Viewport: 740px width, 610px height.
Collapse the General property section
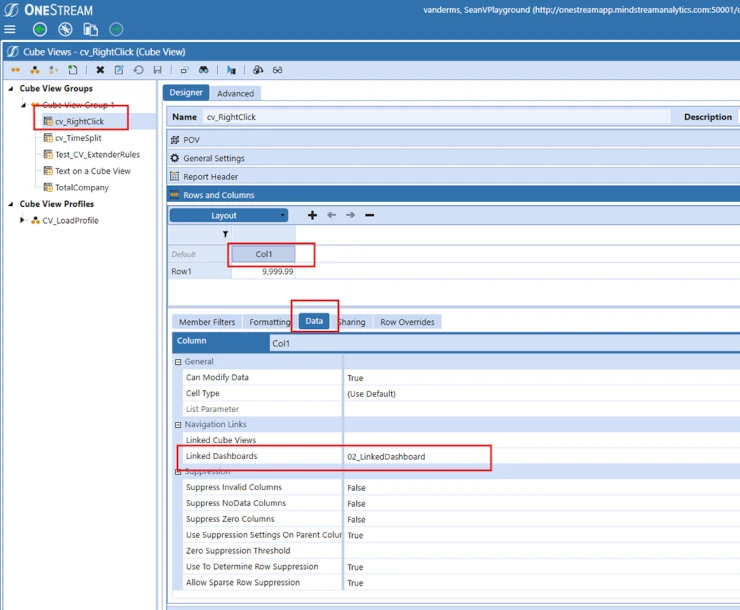click(x=178, y=362)
